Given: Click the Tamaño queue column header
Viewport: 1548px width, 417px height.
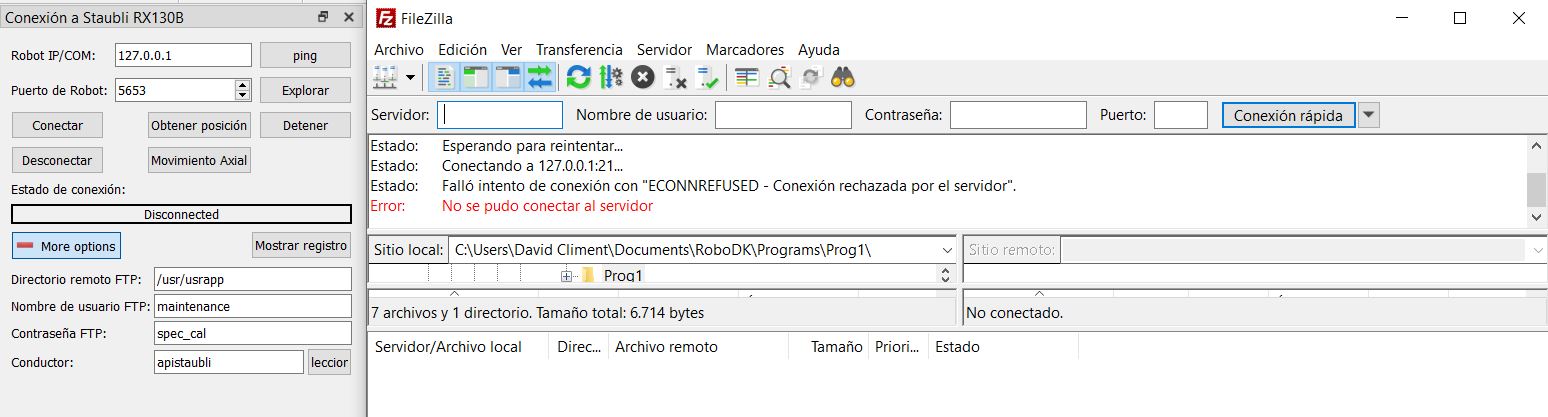Looking at the screenshot, I should (x=827, y=347).
